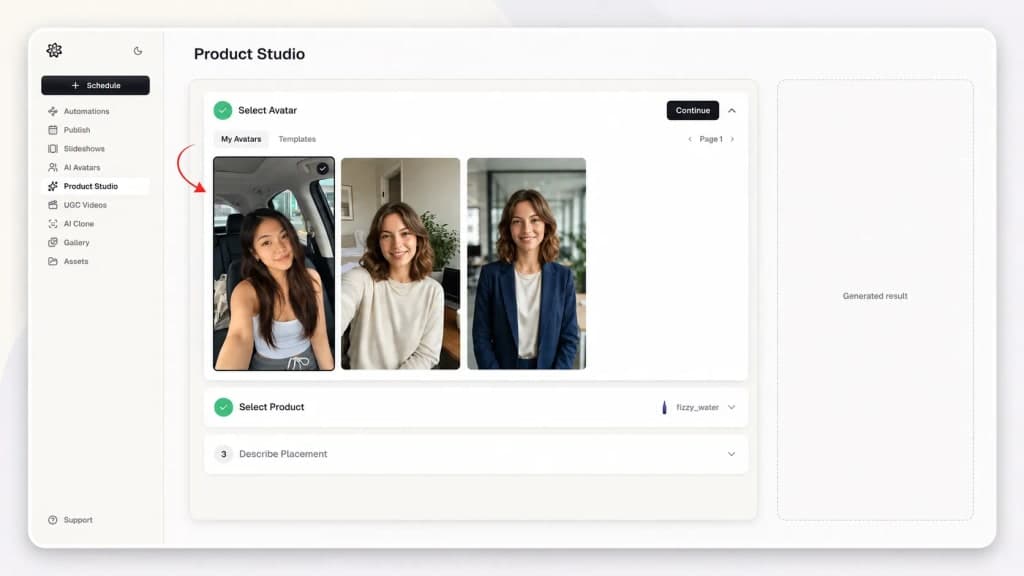
Task: Go to previous avatar page arrow
Action: pyautogui.click(x=690, y=139)
